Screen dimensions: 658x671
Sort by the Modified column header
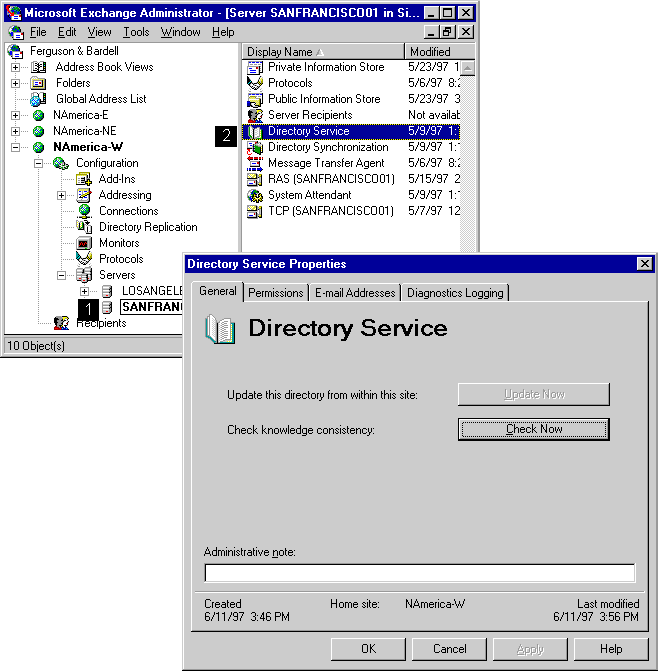click(x=440, y=52)
